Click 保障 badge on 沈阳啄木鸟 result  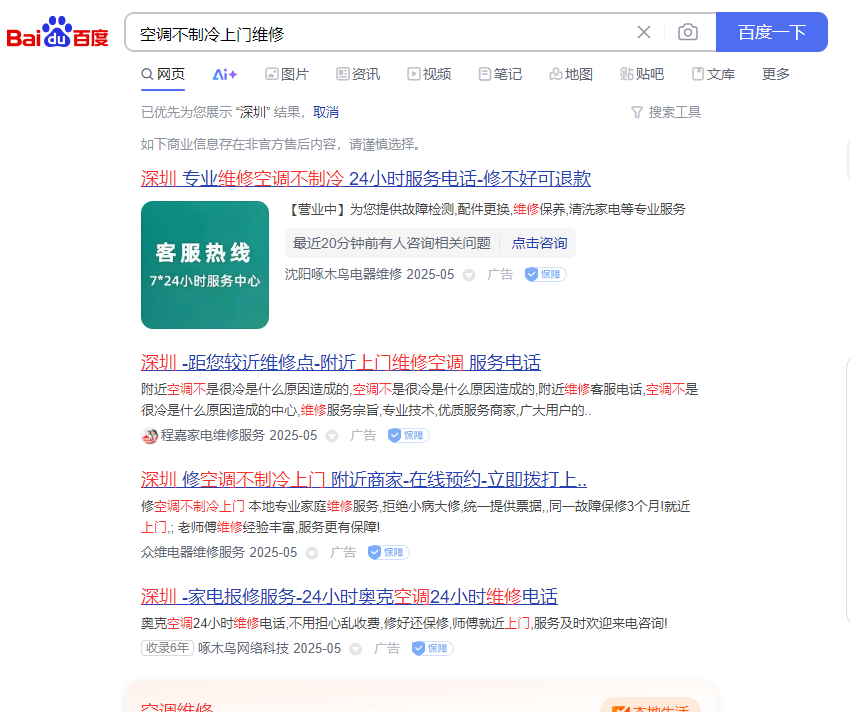coord(545,274)
